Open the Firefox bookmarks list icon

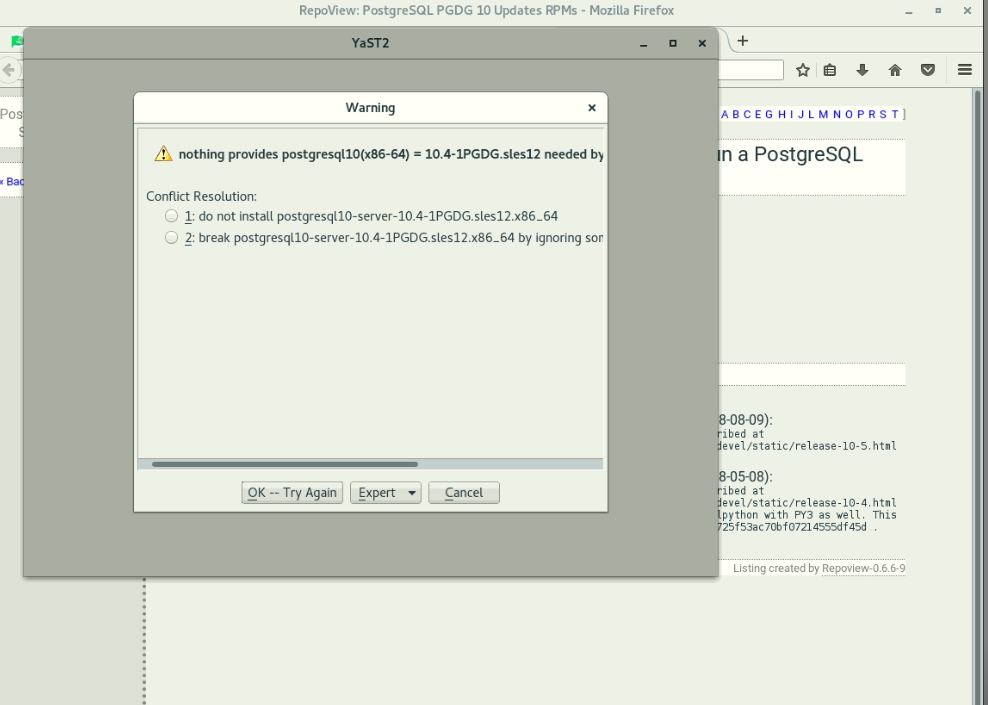[x=830, y=70]
